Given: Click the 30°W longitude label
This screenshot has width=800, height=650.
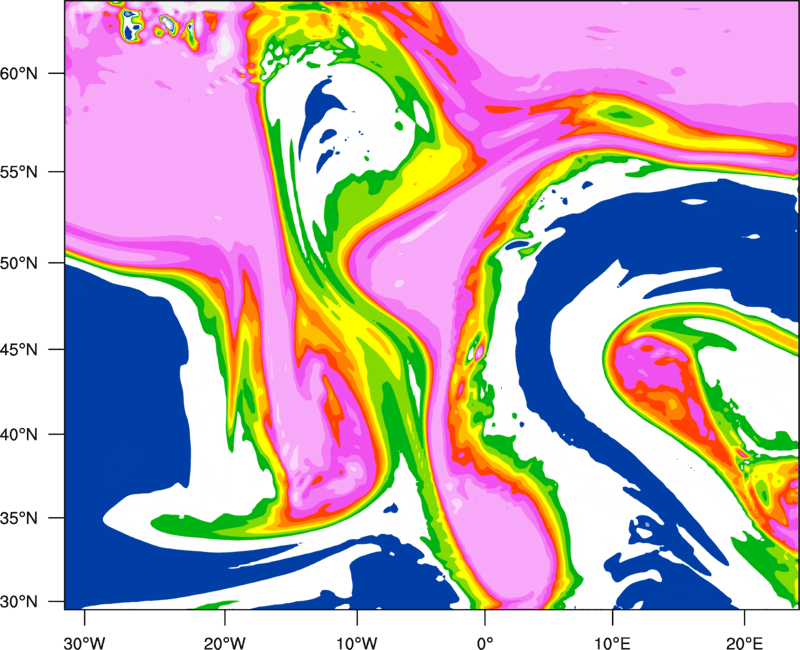Looking at the screenshot, I should (x=84, y=643).
